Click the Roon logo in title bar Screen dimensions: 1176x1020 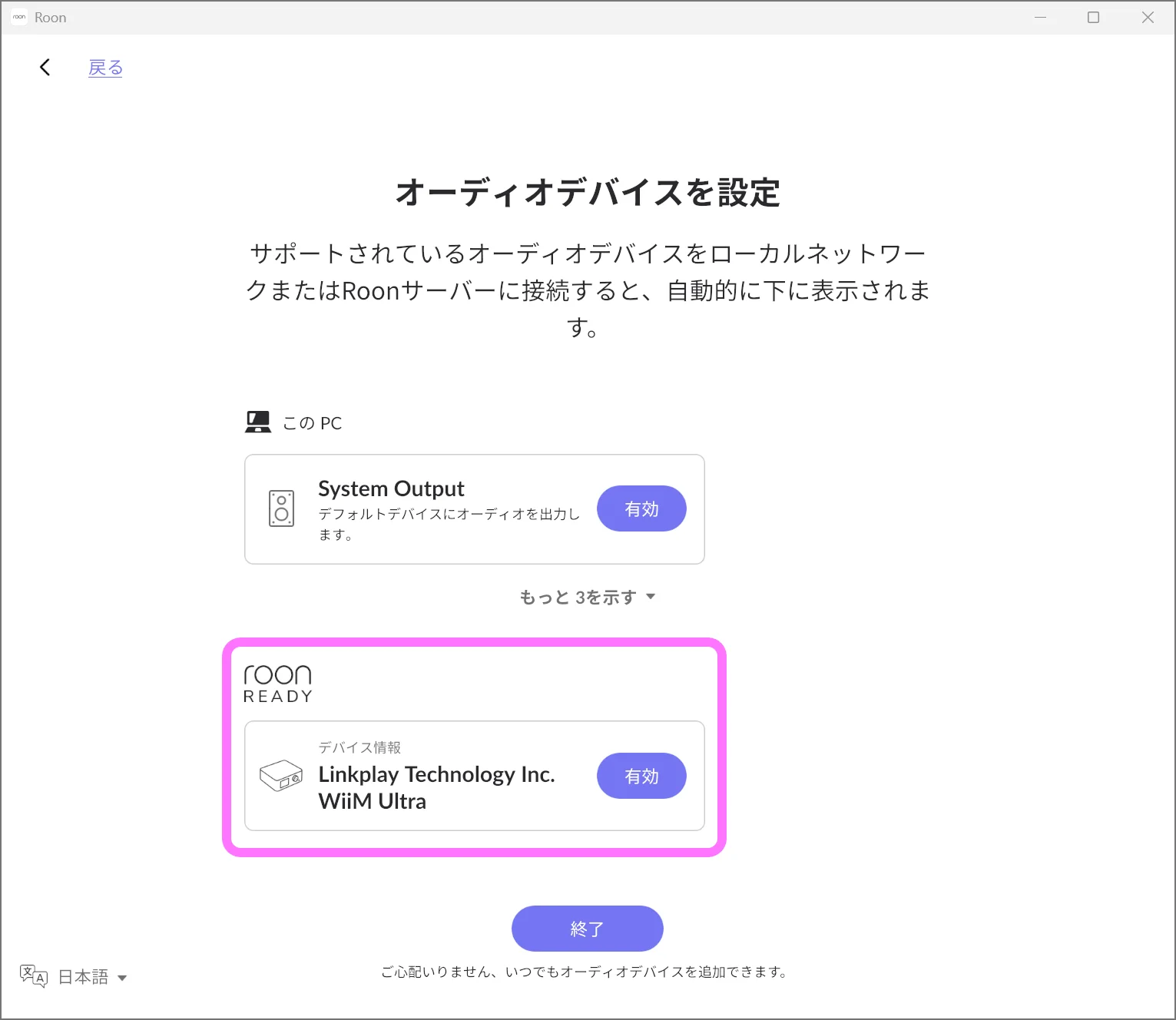[x=19, y=17]
